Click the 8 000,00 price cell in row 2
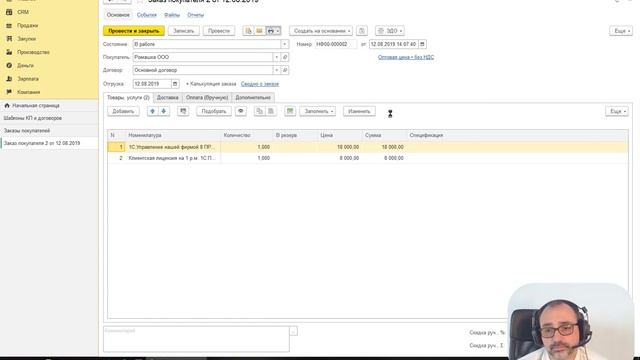 tap(340, 158)
